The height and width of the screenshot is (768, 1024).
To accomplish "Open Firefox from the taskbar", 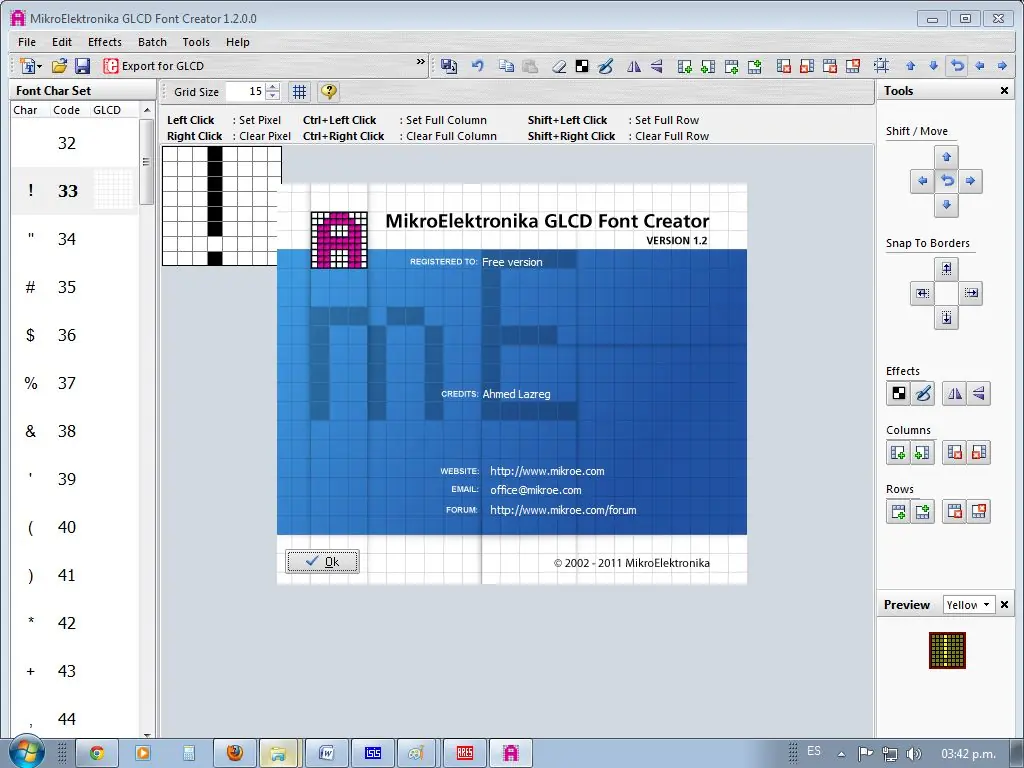I will tap(234, 753).
